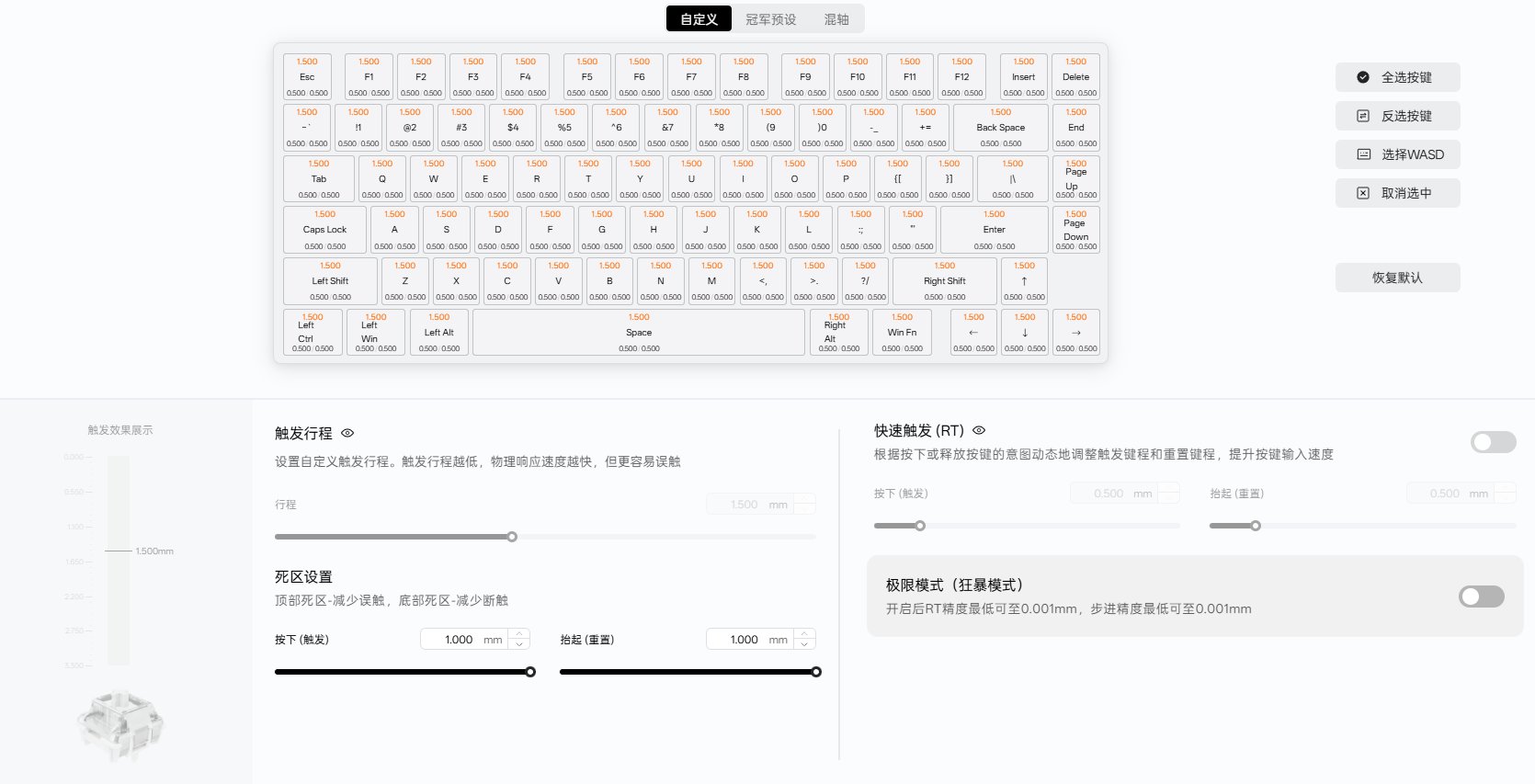
Task: Click the 取消选中 button
Action: click(1397, 193)
